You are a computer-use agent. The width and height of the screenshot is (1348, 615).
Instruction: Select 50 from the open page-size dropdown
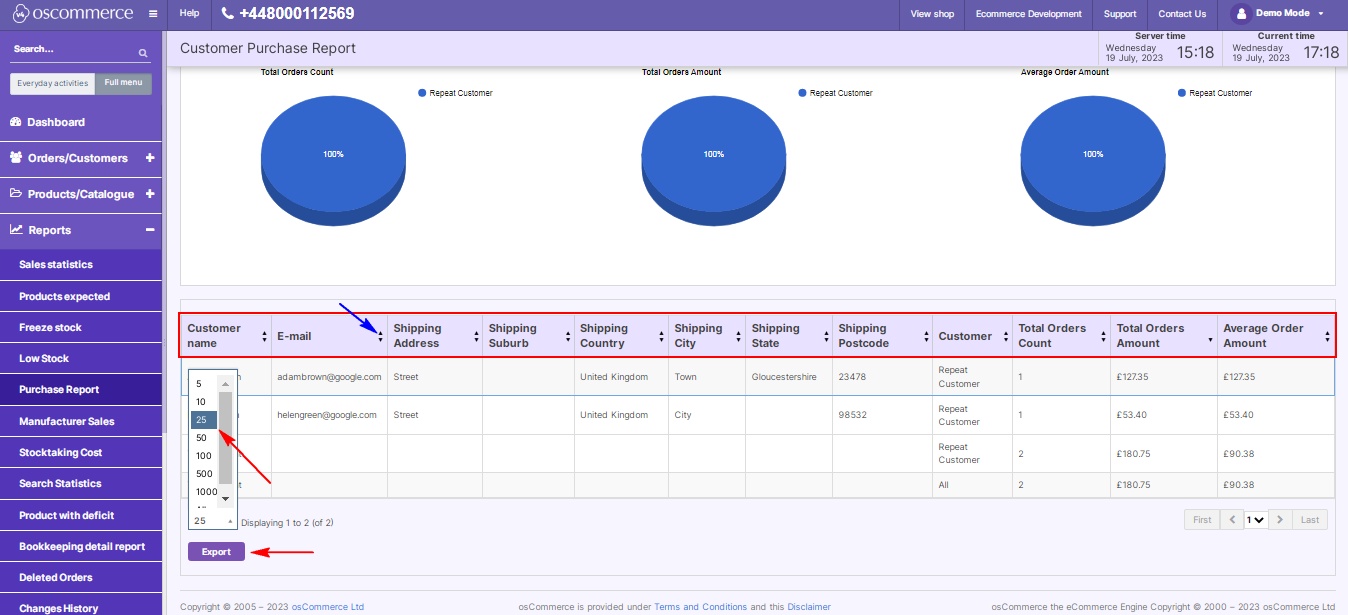[x=203, y=437]
